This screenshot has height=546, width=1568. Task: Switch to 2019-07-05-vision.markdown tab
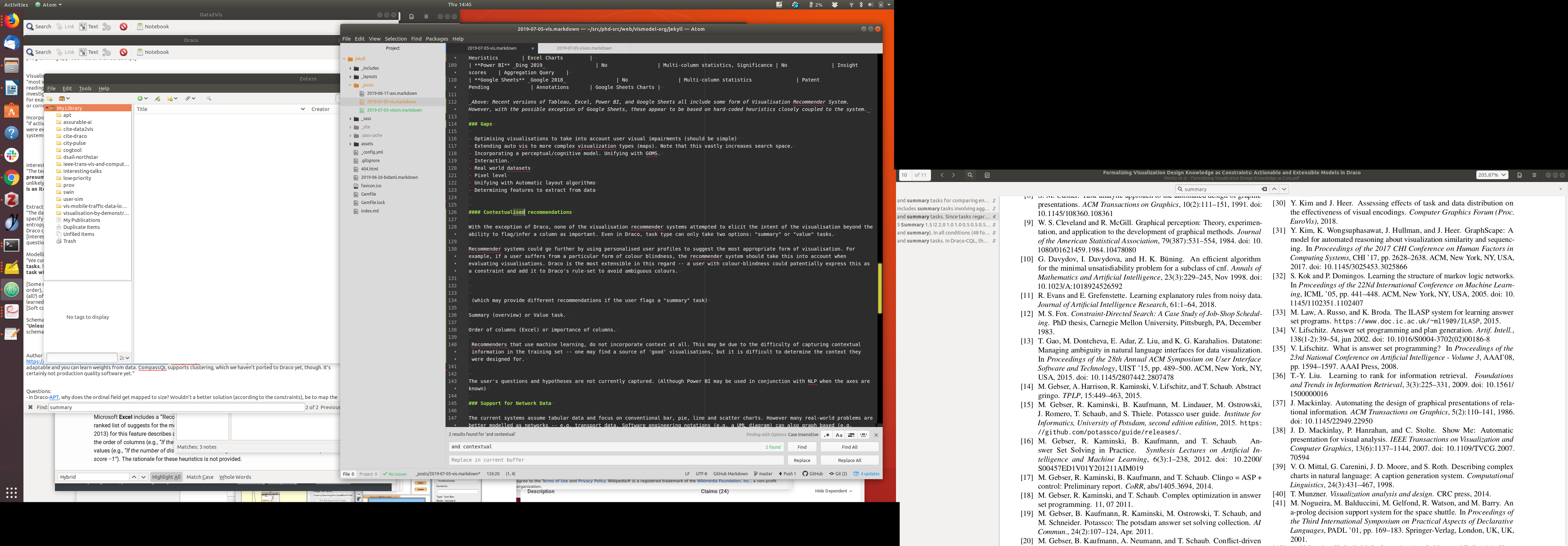584,48
